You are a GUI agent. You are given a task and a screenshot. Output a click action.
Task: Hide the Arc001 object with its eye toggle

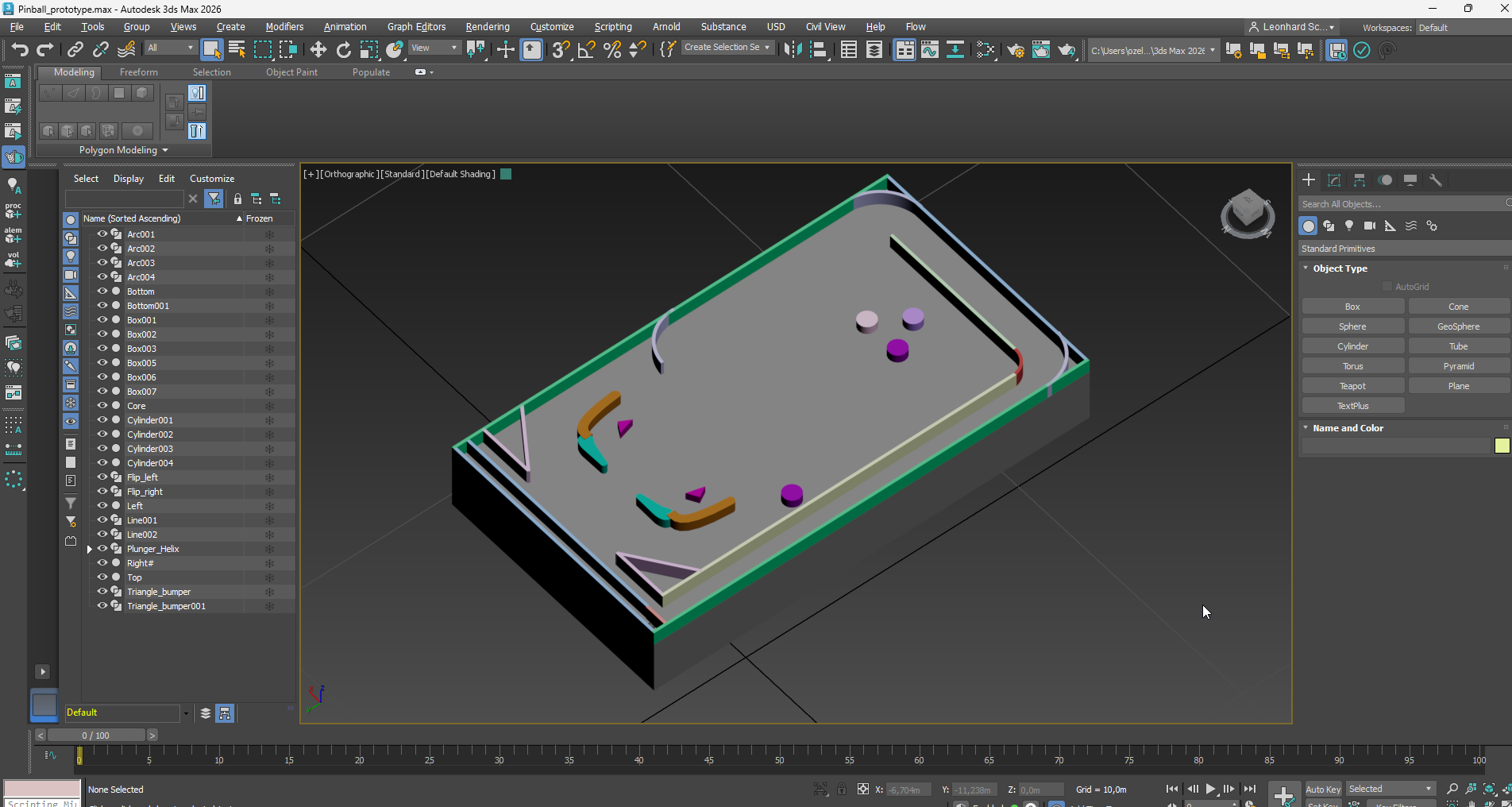click(102, 234)
